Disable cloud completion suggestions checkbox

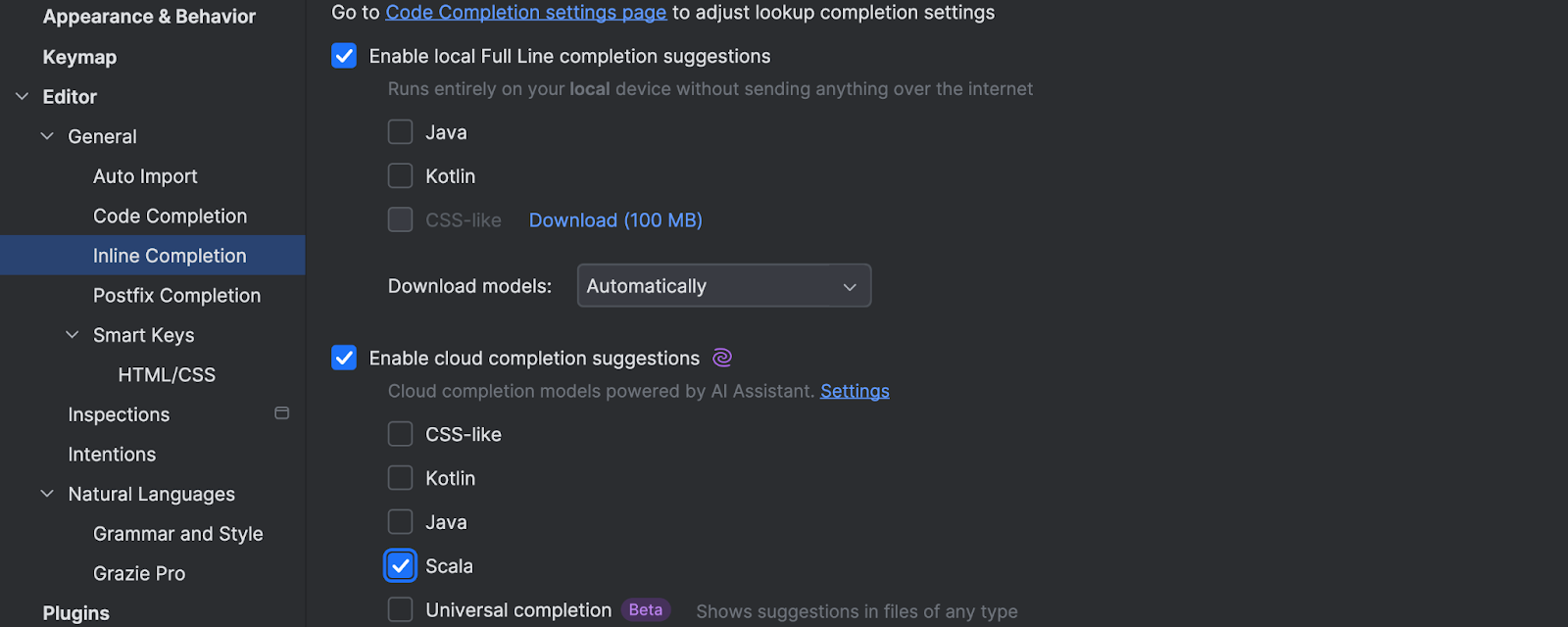coord(344,358)
